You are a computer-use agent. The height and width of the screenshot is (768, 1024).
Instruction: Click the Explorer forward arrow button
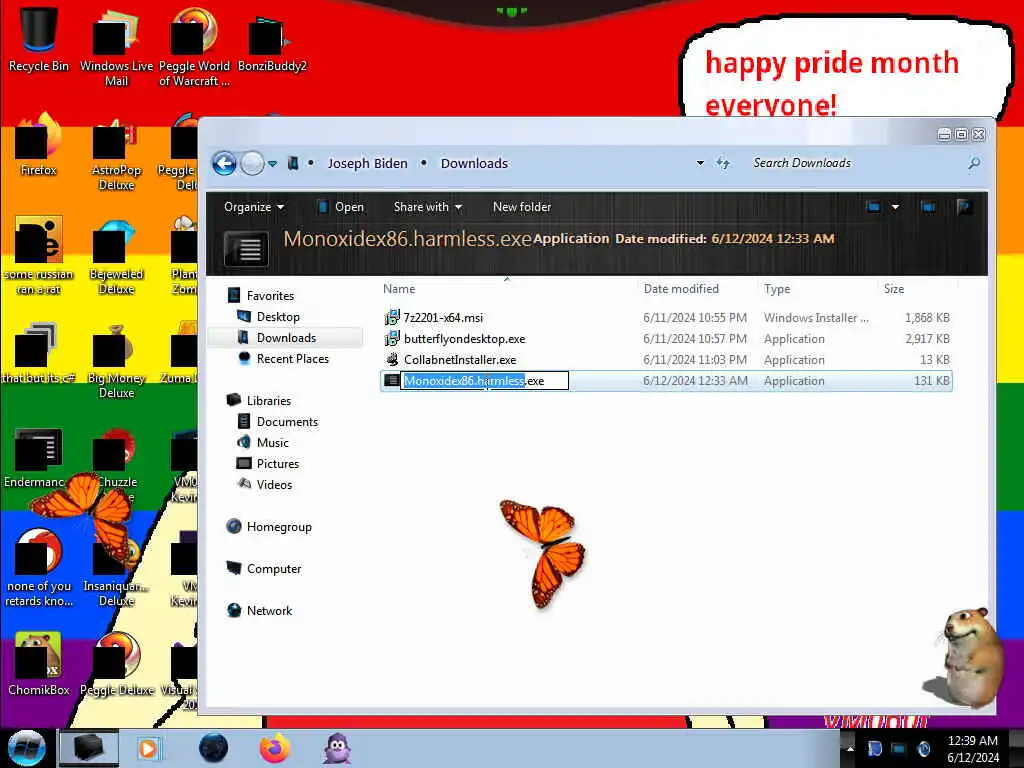[x=252, y=163]
